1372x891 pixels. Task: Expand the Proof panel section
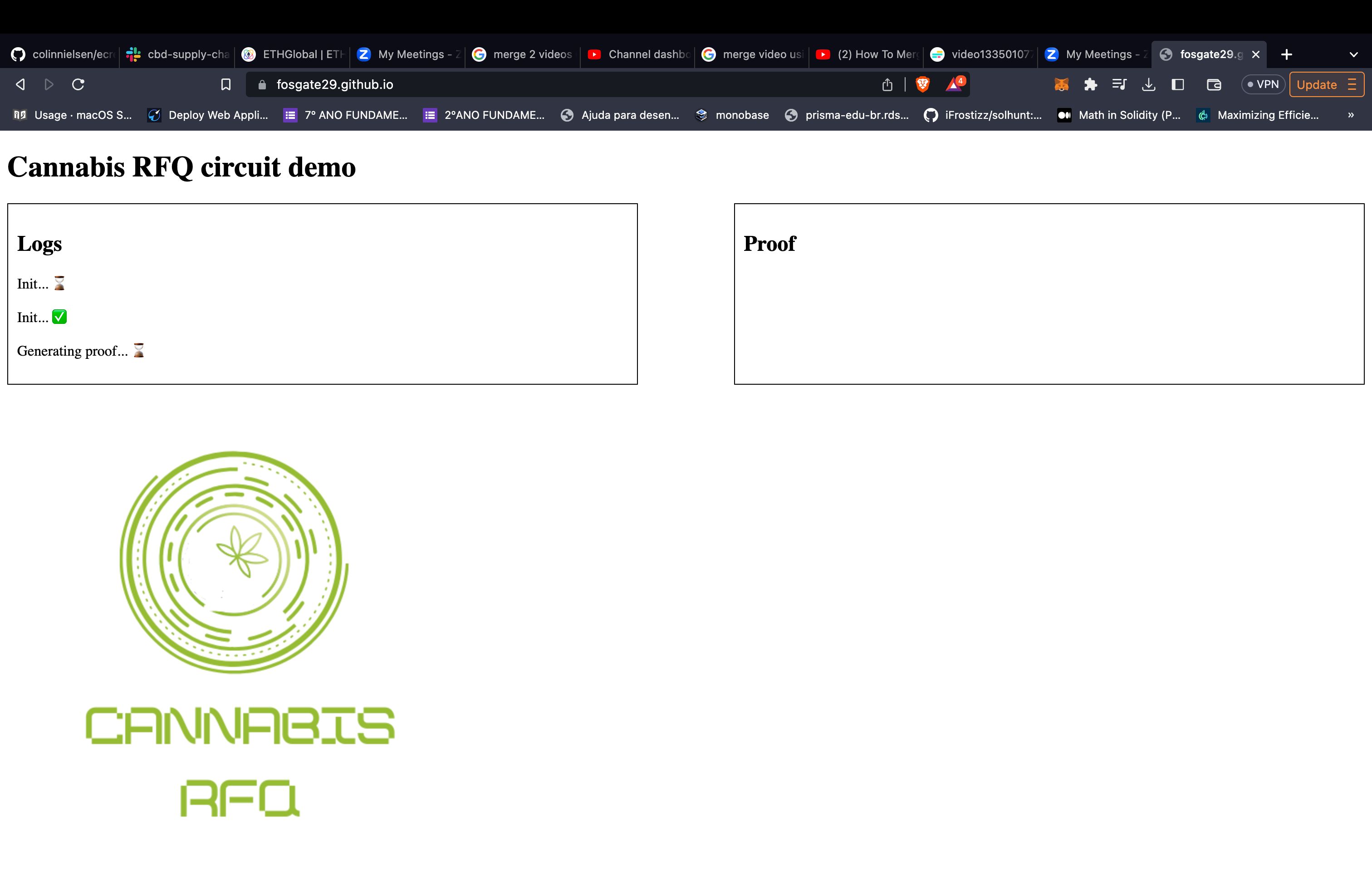[x=770, y=243]
